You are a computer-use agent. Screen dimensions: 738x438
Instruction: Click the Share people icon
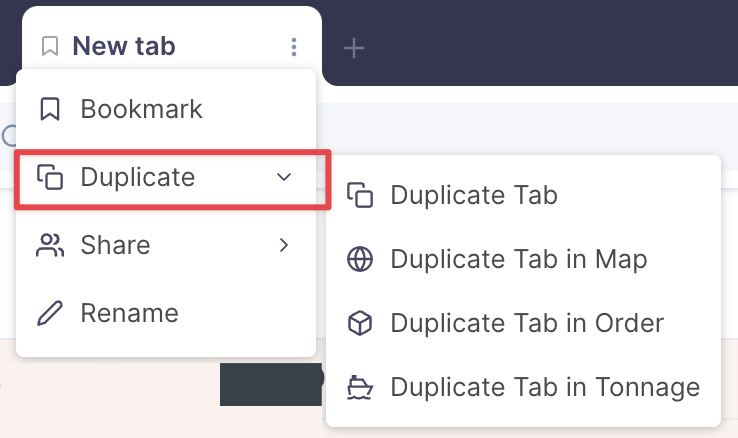coord(50,245)
